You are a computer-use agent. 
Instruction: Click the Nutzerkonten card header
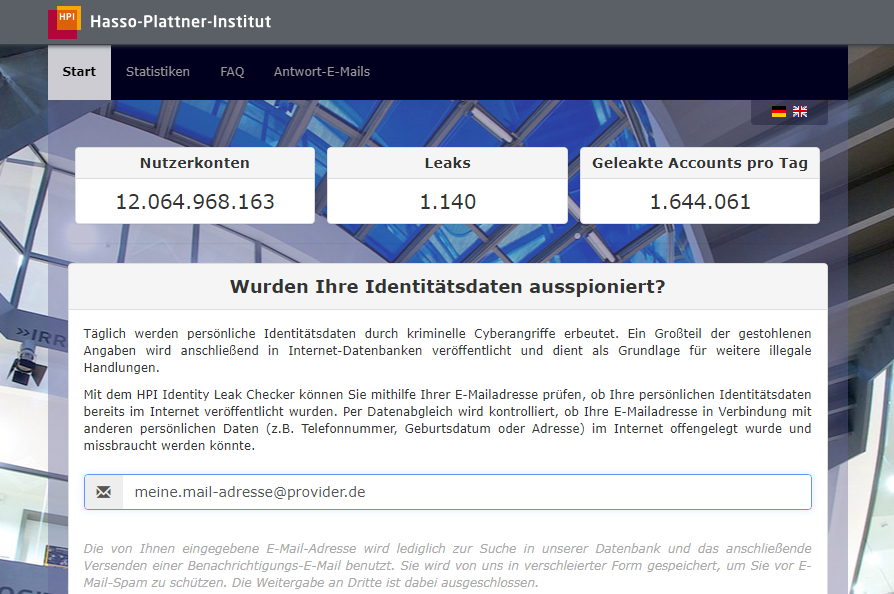pos(195,163)
